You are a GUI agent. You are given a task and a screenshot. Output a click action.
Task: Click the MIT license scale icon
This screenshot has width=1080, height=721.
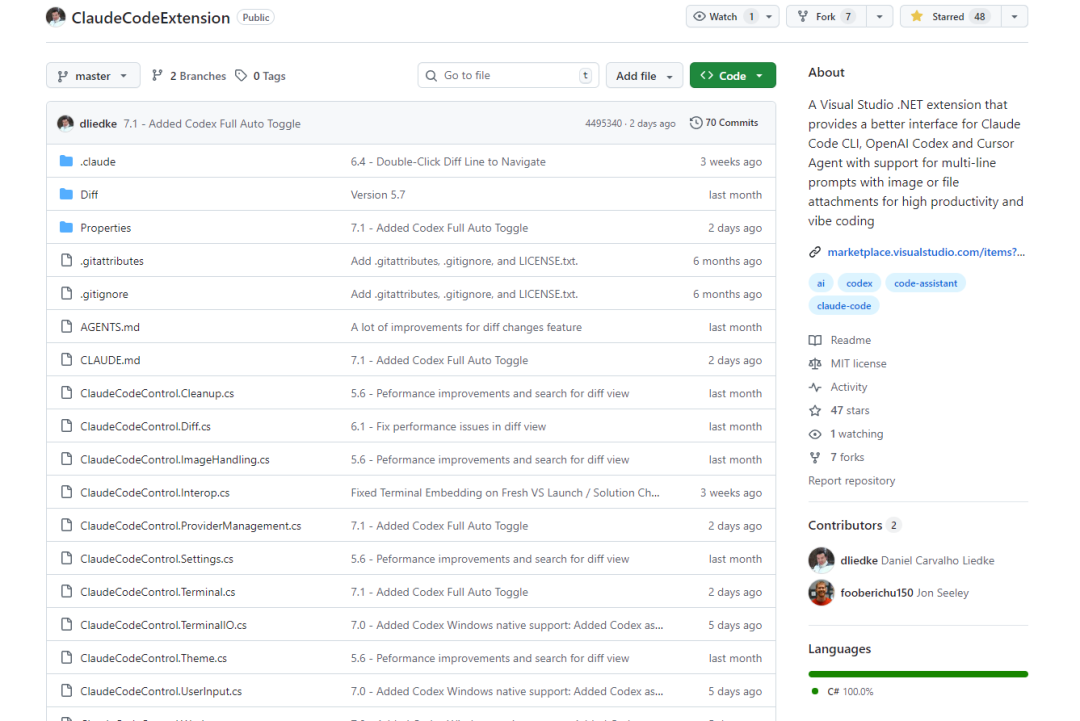tap(815, 364)
